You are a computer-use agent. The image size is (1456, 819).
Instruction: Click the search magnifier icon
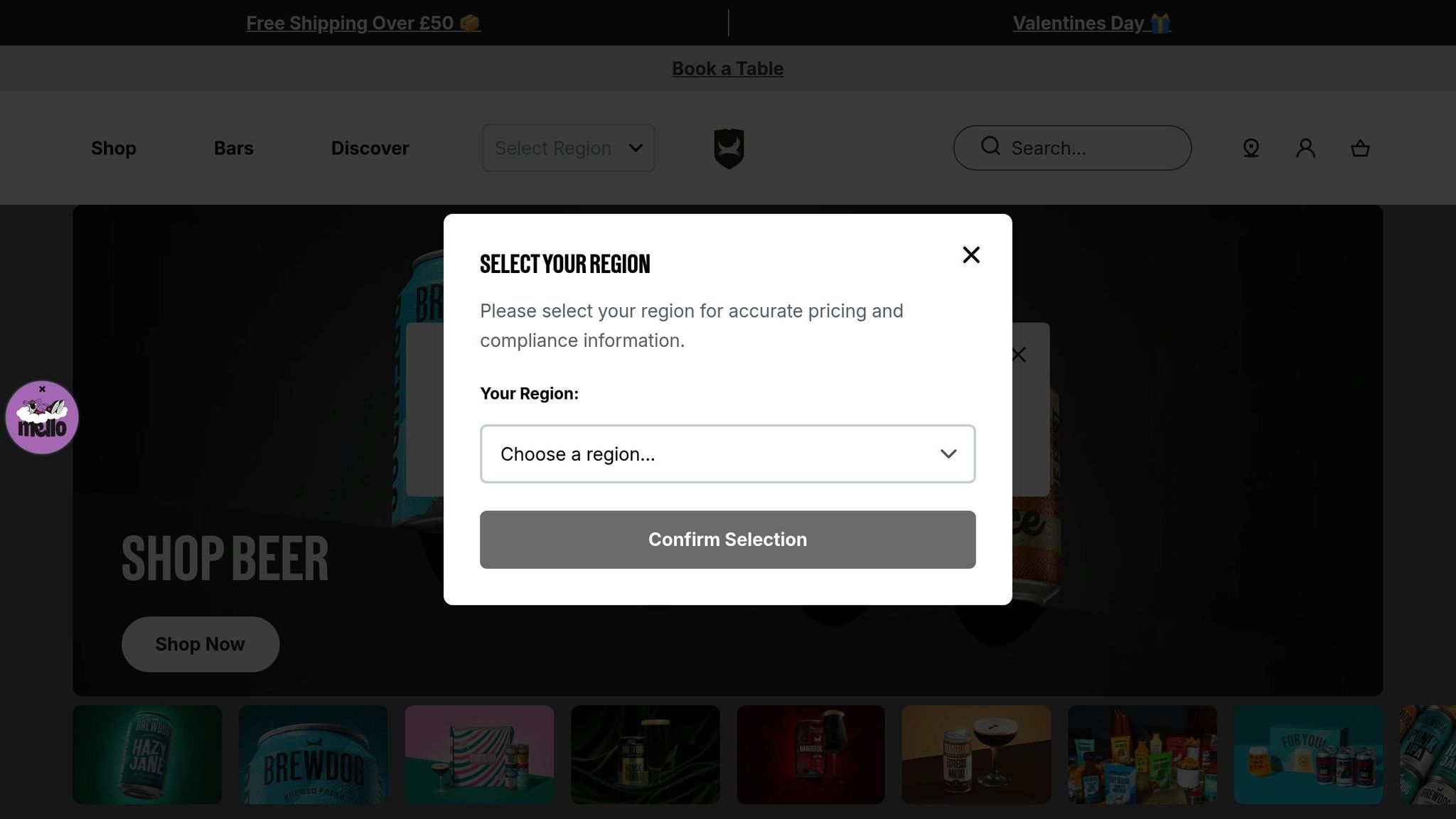990,146
